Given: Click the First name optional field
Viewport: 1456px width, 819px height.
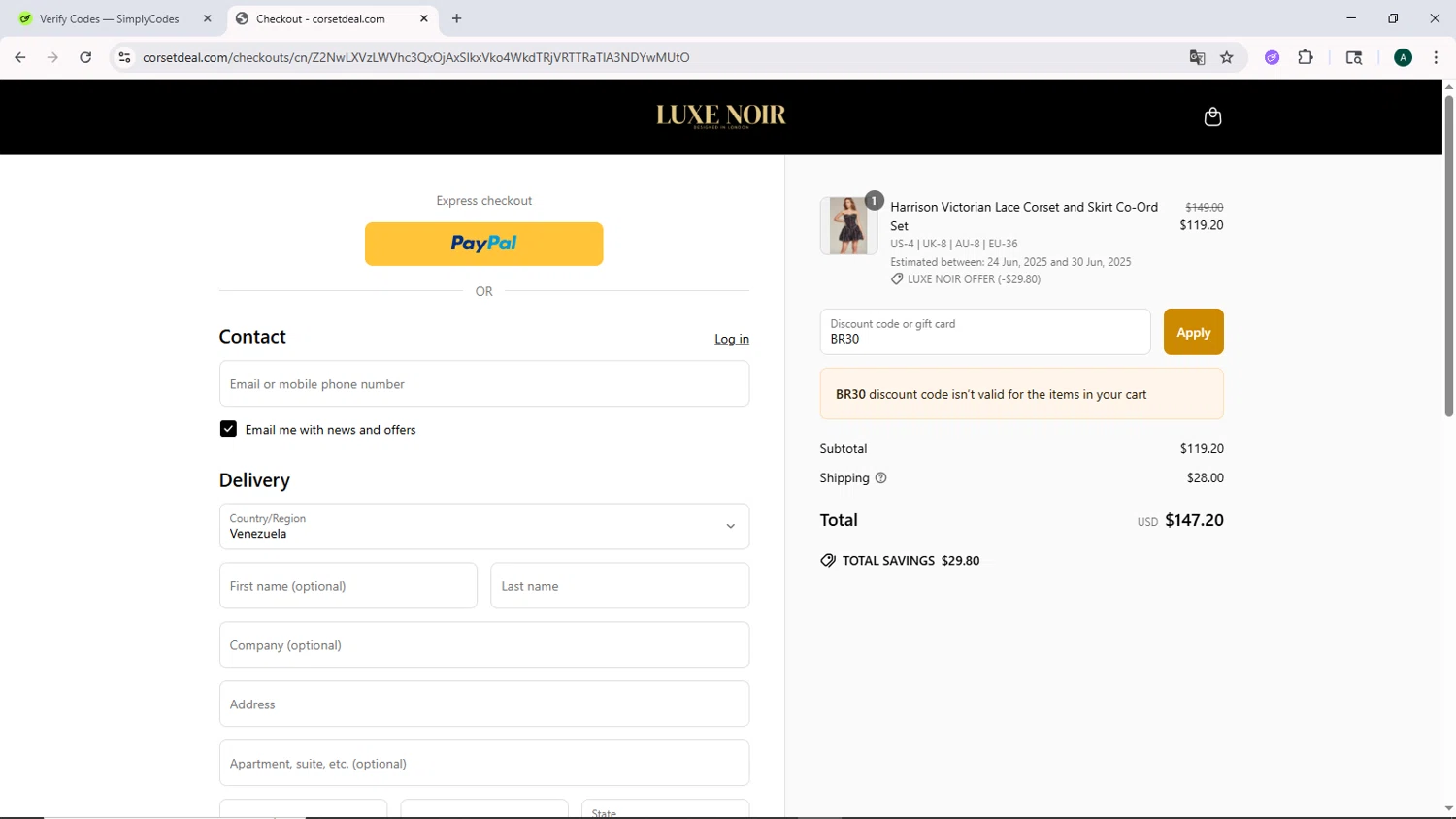Looking at the screenshot, I should 348,585.
